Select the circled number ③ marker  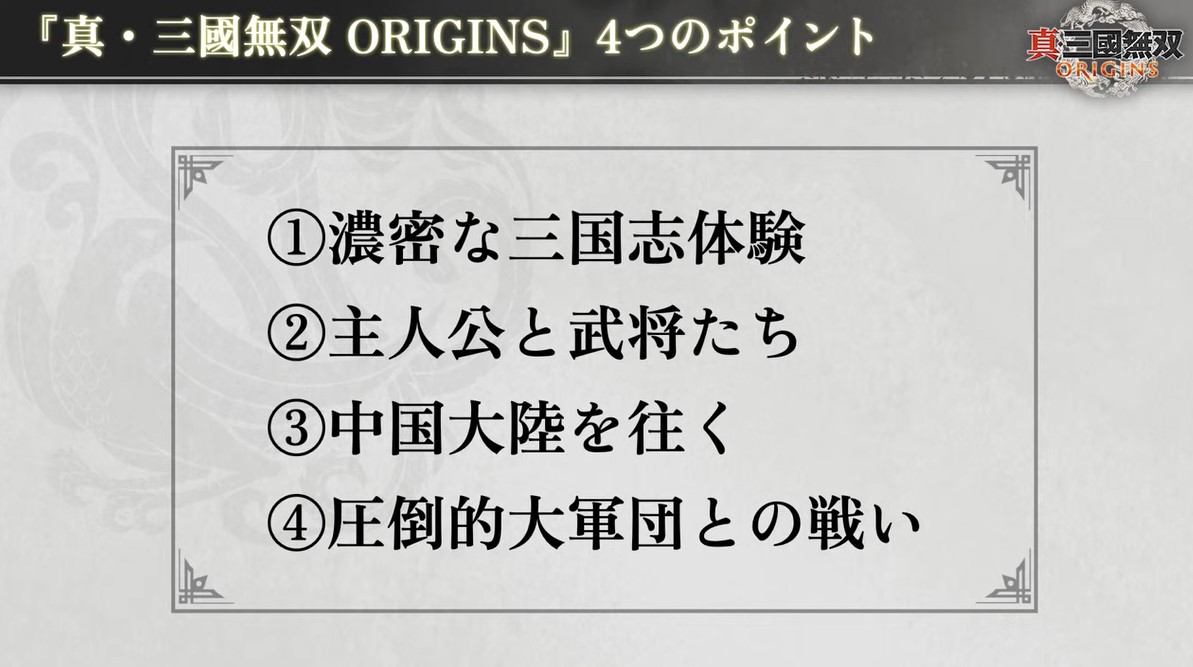click(x=294, y=432)
